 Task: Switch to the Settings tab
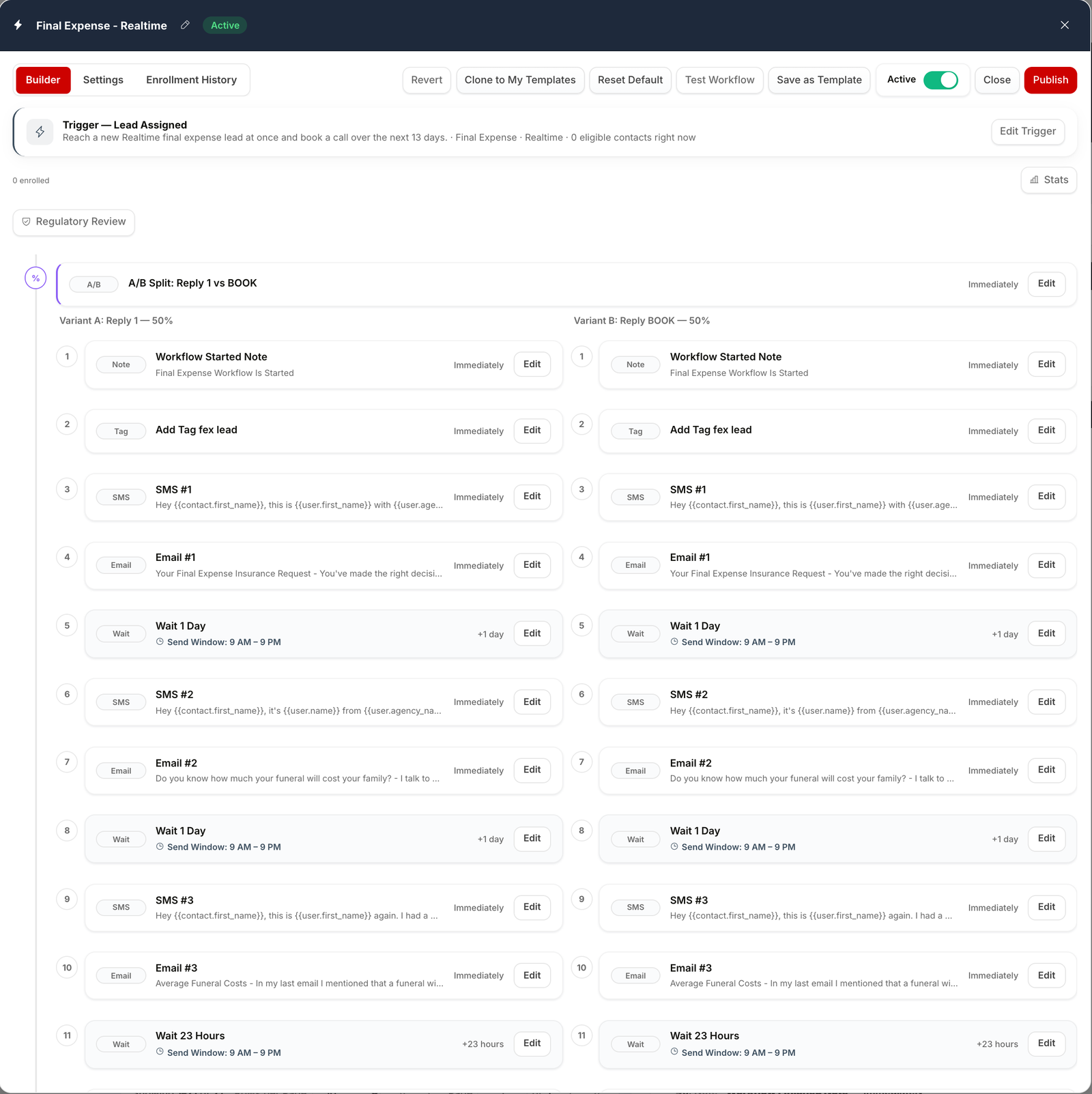click(x=103, y=80)
